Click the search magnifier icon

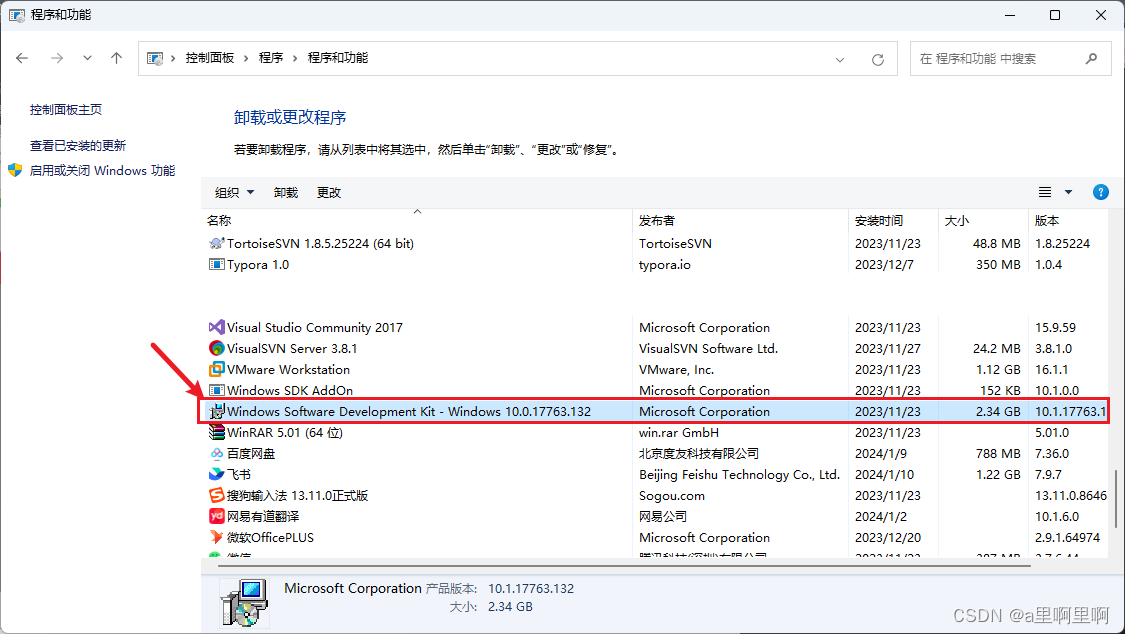1091,59
